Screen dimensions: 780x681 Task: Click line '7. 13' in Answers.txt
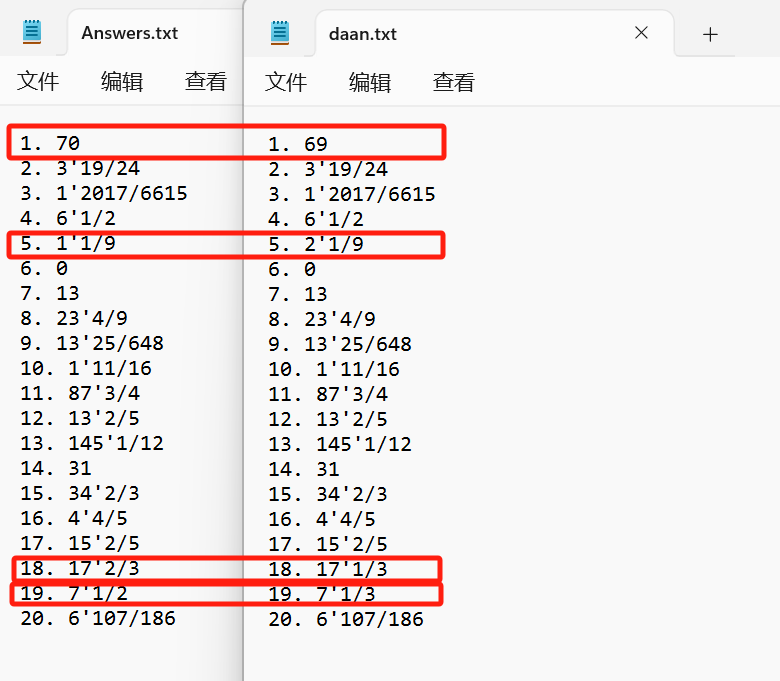pos(50,293)
